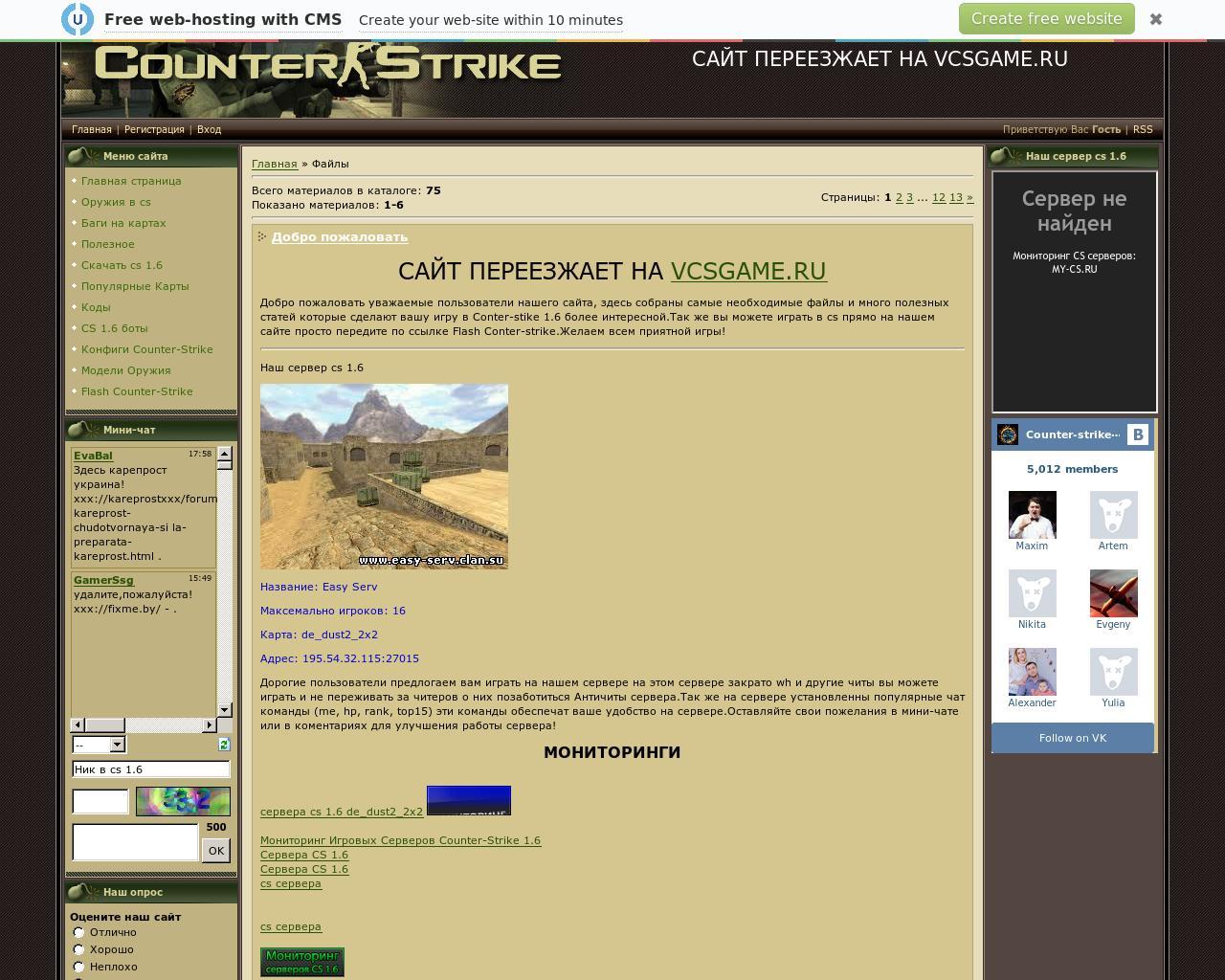Open Nikita's VK avatar

pyautogui.click(x=1032, y=593)
